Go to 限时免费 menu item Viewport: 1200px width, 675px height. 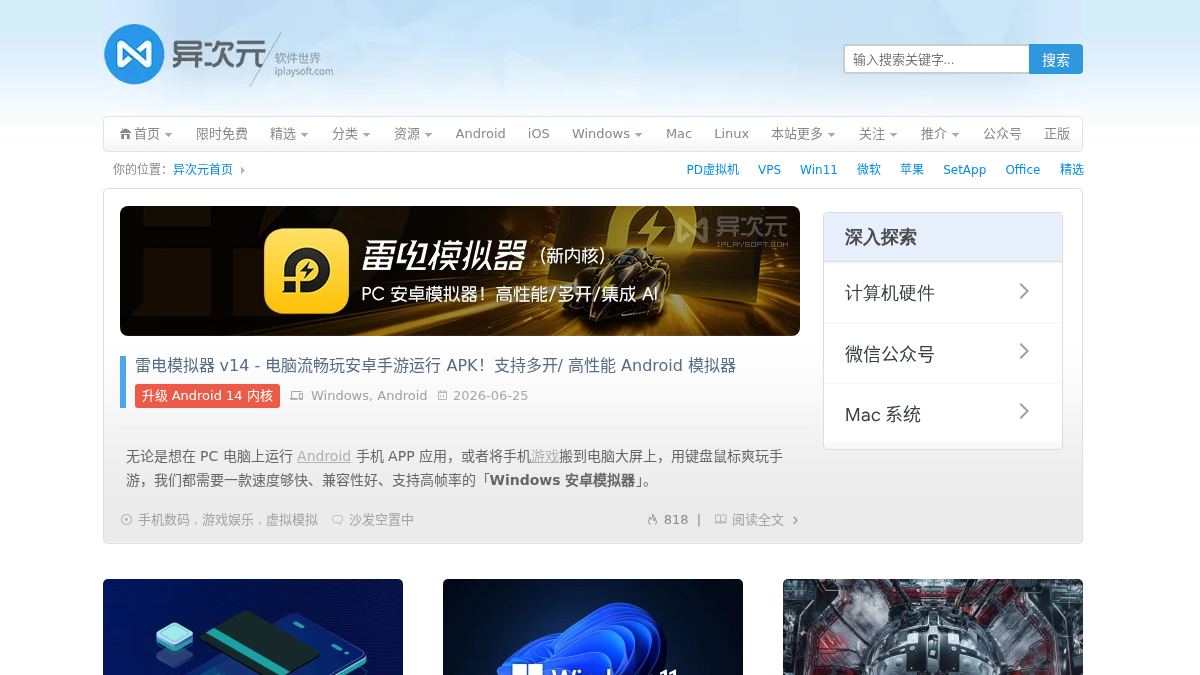(222, 134)
